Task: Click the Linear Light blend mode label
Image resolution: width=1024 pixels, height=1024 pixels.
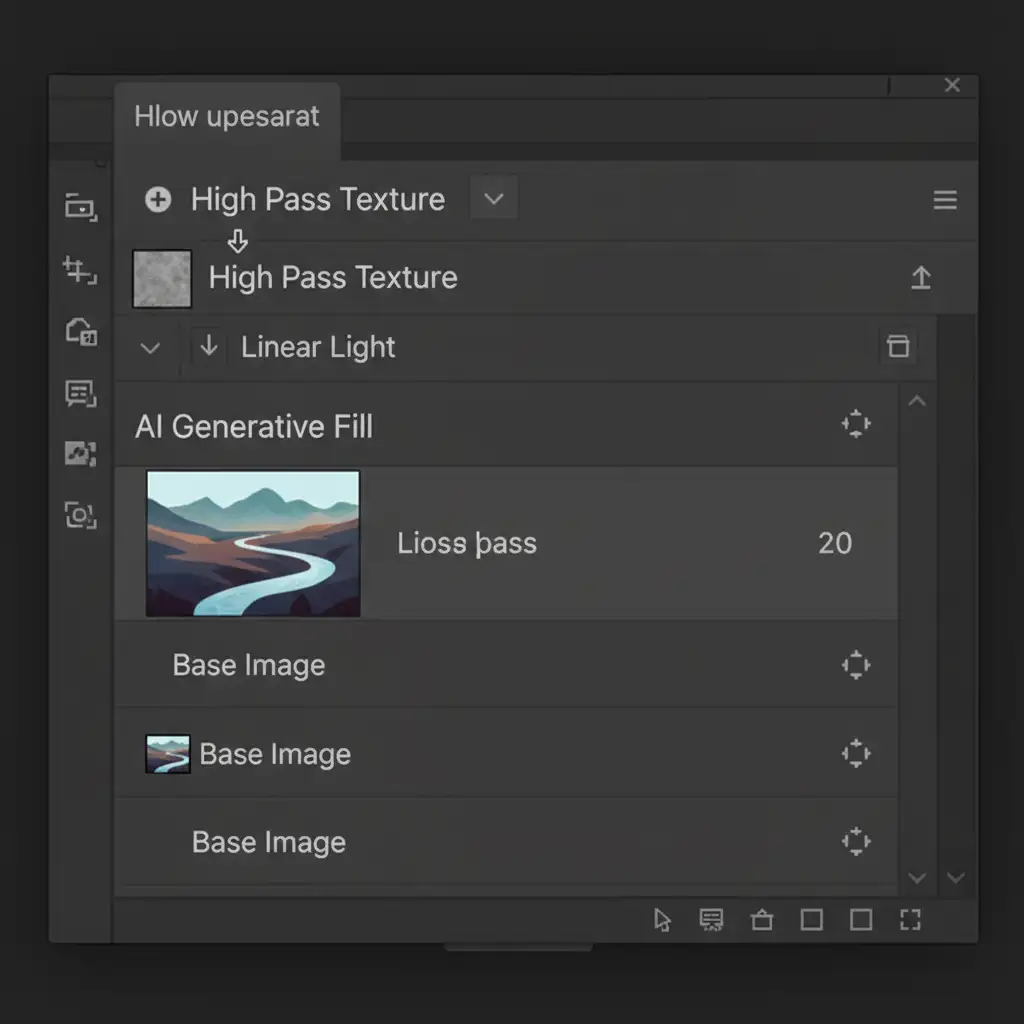Action: click(x=318, y=348)
